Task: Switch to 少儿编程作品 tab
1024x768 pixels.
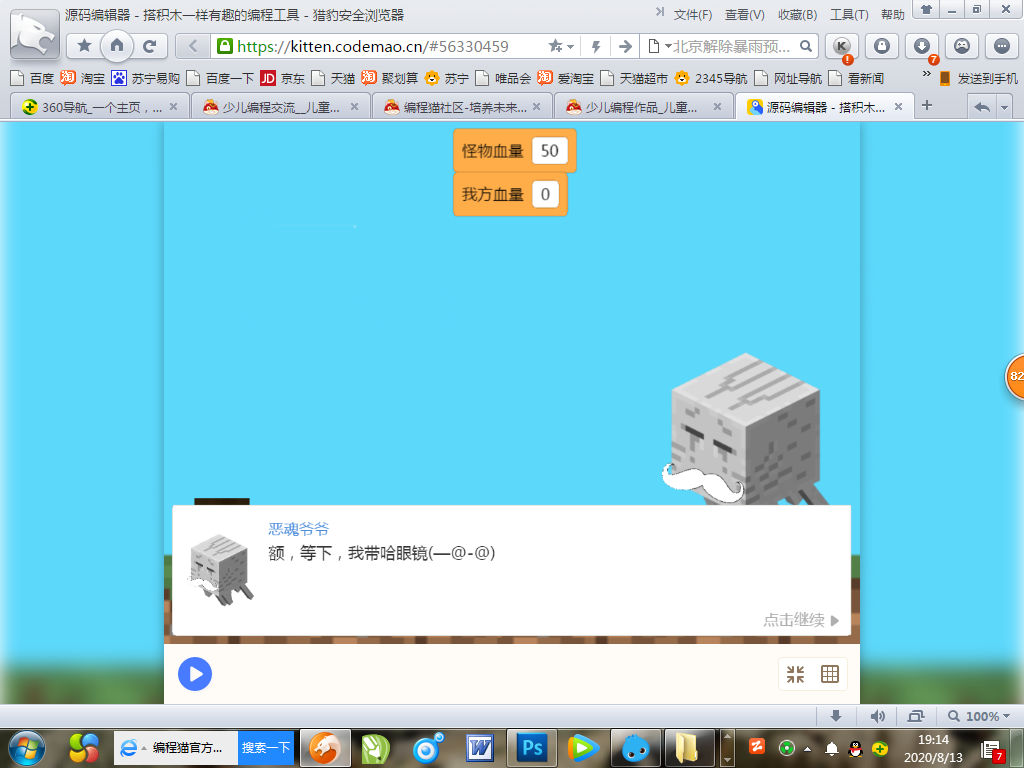Action: [x=644, y=107]
